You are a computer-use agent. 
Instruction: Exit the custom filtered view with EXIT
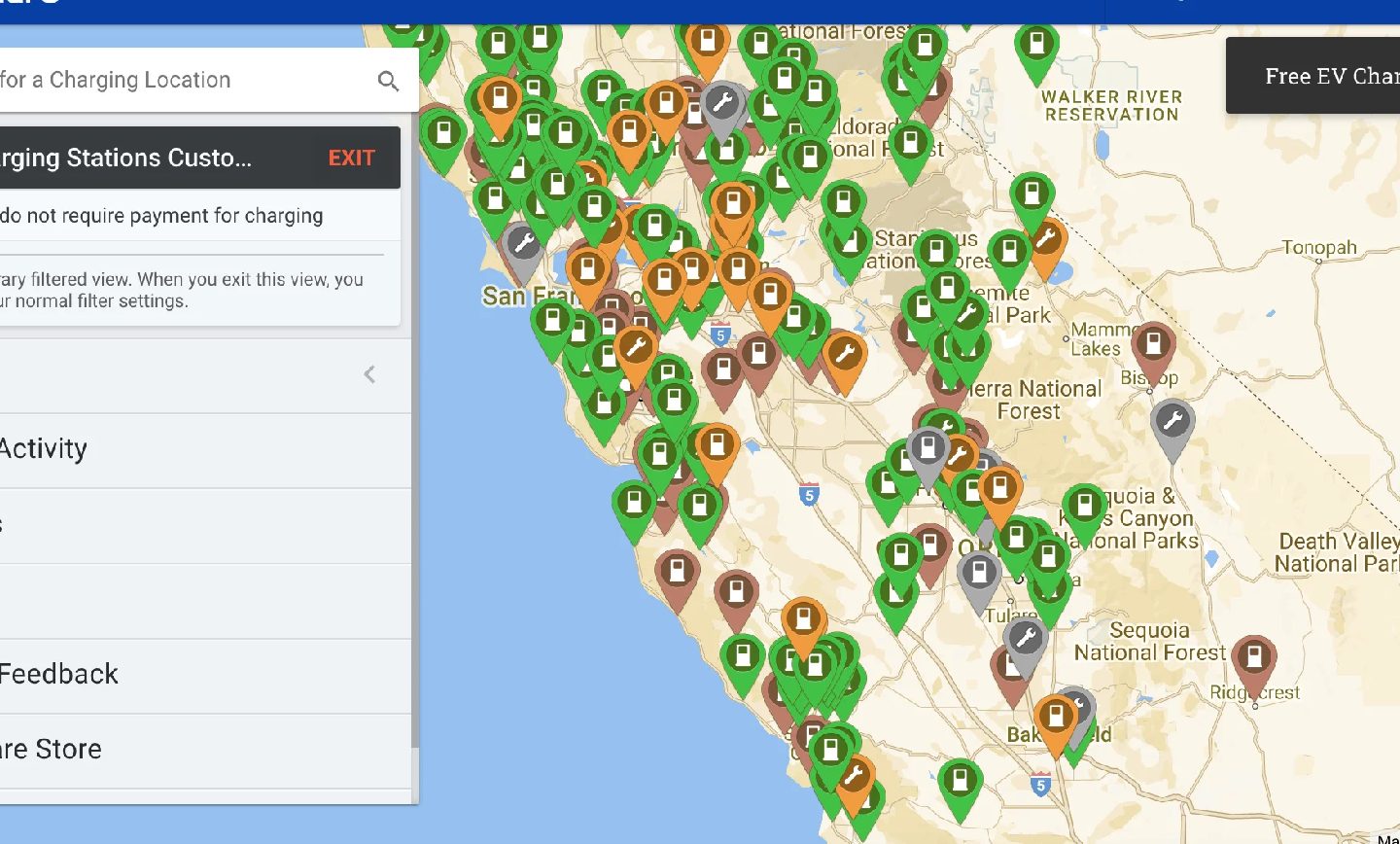[351, 158]
